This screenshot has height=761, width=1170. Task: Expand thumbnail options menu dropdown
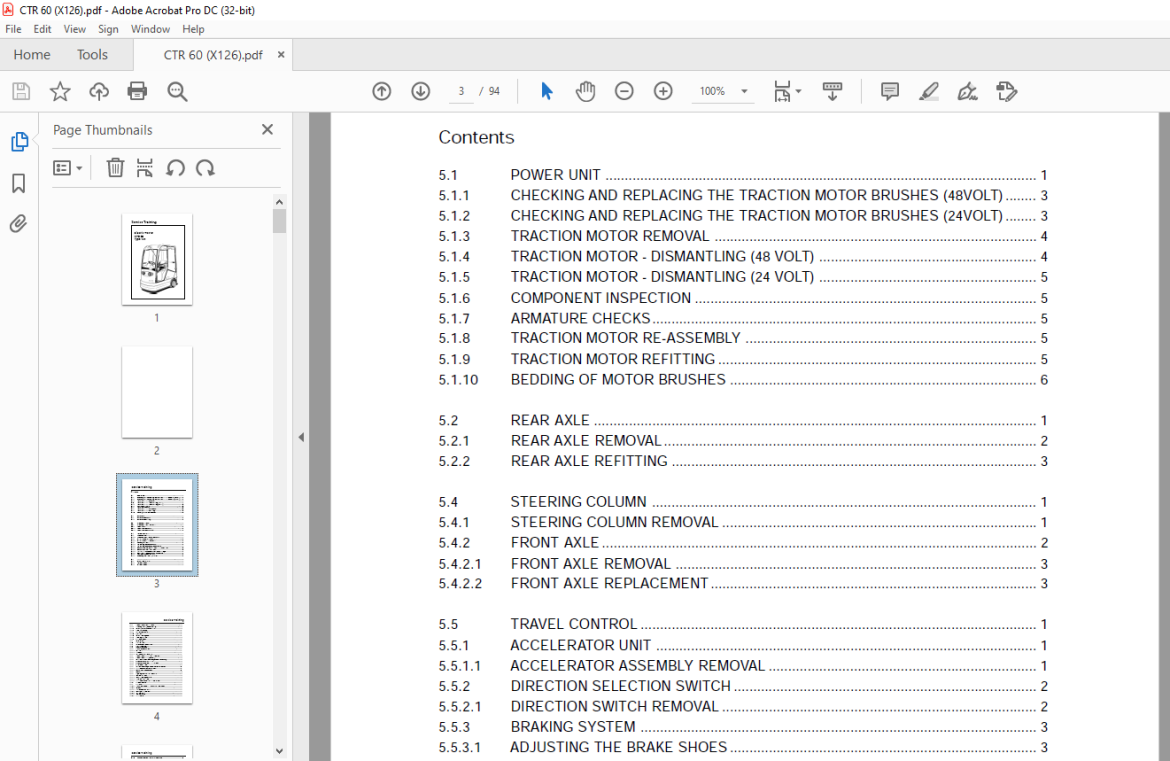coord(67,168)
